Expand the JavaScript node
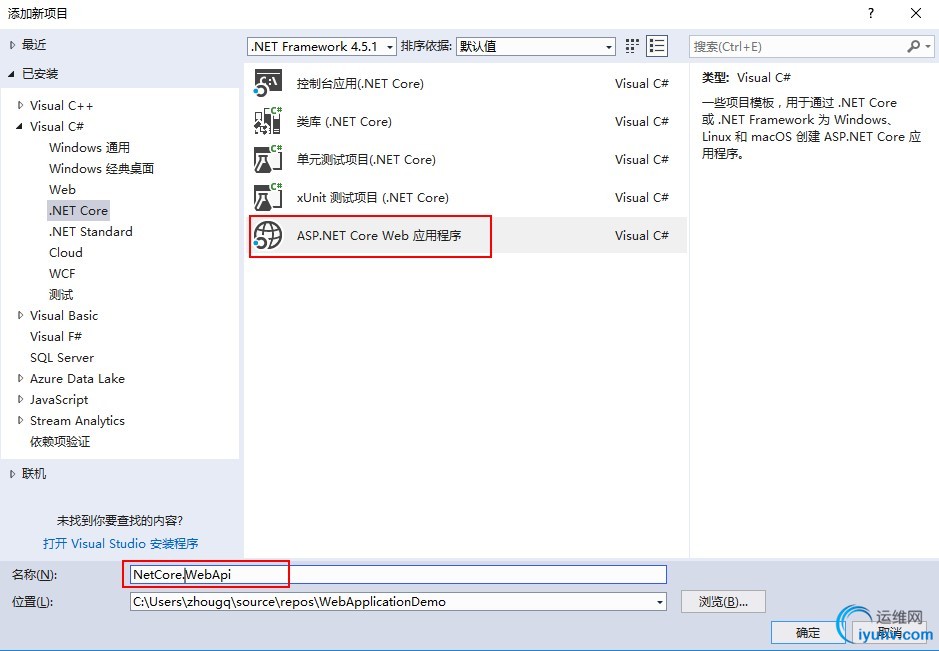Viewport: 939px width, 651px height. [20, 399]
